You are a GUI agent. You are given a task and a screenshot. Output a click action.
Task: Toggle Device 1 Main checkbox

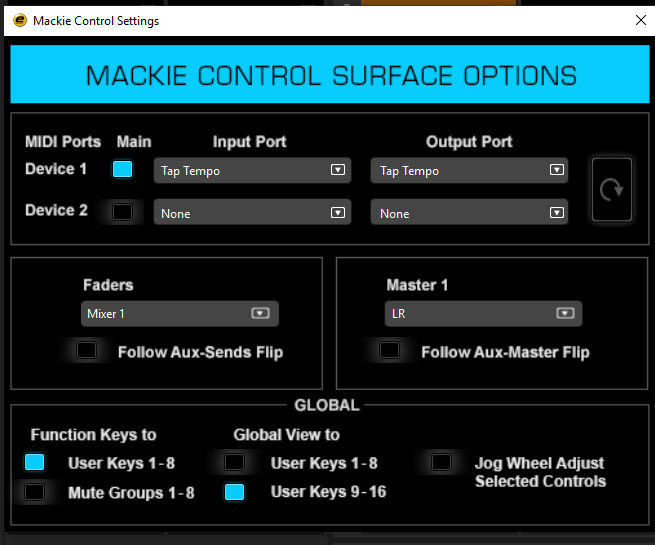click(x=122, y=169)
